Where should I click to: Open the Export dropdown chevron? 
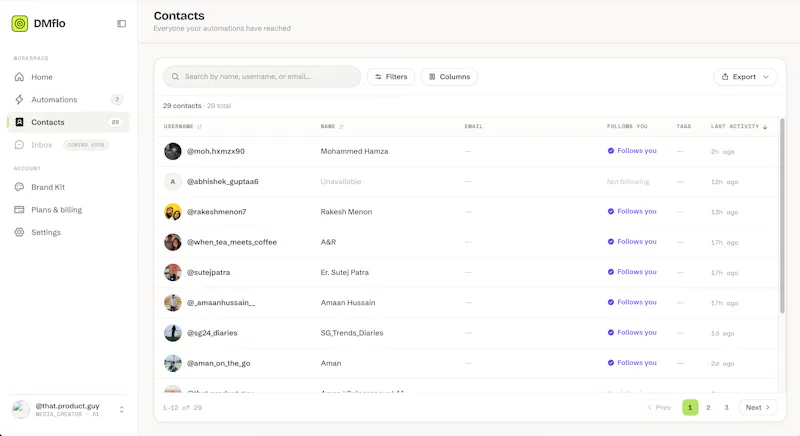pos(766,77)
